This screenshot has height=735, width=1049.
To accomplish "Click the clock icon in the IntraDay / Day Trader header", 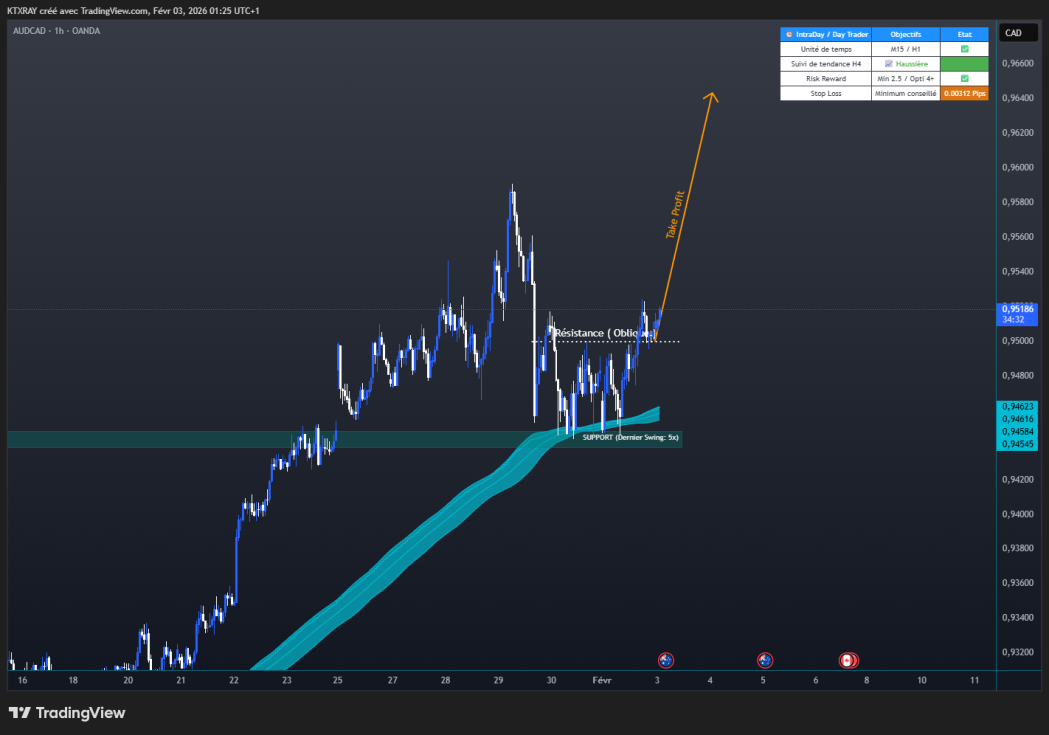I will [x=790, y=33].
